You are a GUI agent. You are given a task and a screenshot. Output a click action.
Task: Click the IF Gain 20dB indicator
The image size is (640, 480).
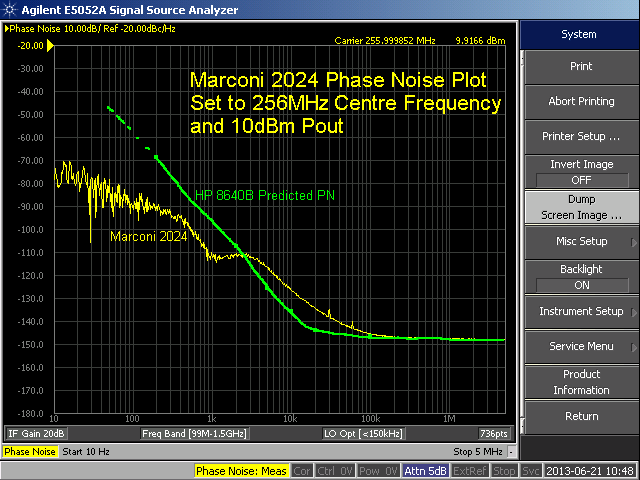(36, 433)
